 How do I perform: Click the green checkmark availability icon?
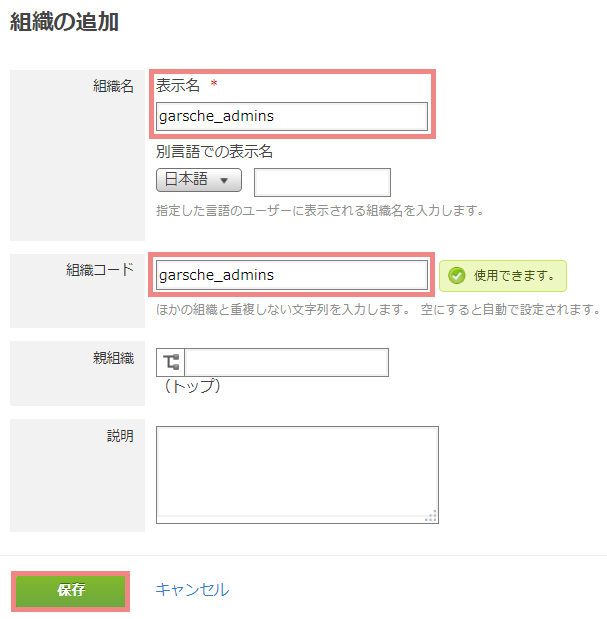(457, 276)
